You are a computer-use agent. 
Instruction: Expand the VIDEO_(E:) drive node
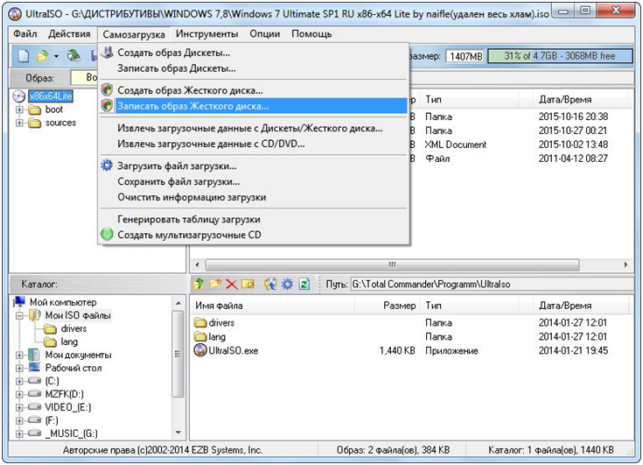tap(19, 408)
